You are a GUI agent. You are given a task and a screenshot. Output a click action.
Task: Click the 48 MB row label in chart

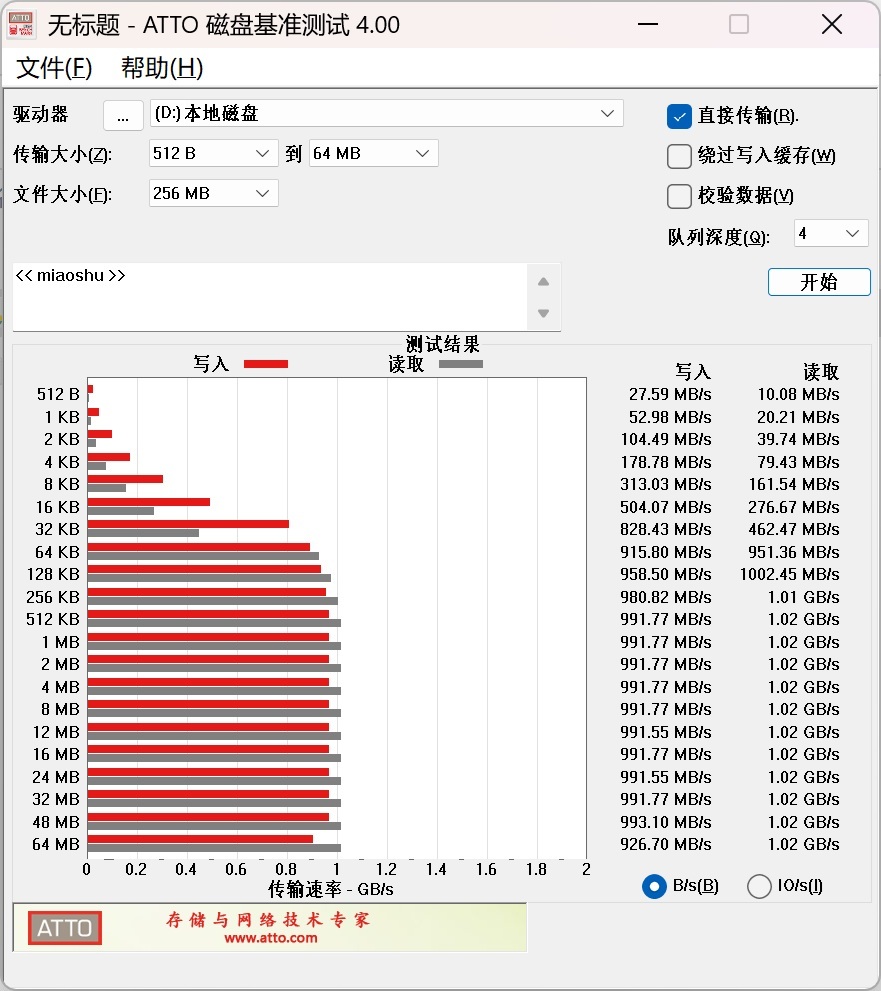[x=56, y=822]
